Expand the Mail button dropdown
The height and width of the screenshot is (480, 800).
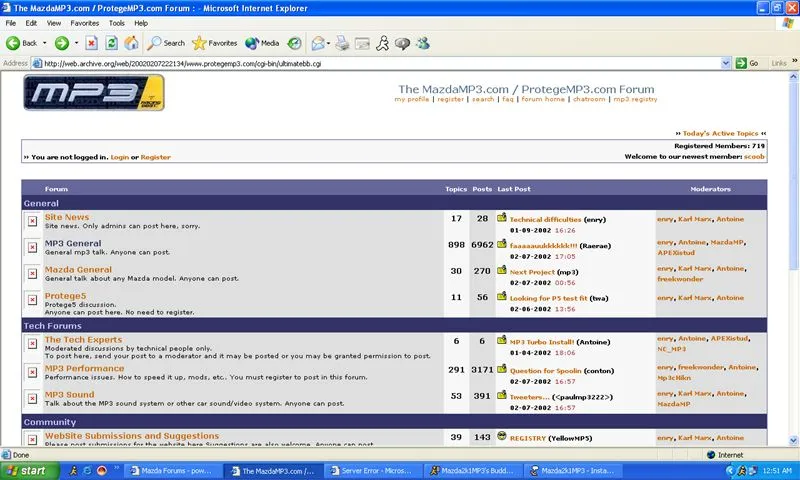coord(328,43)
